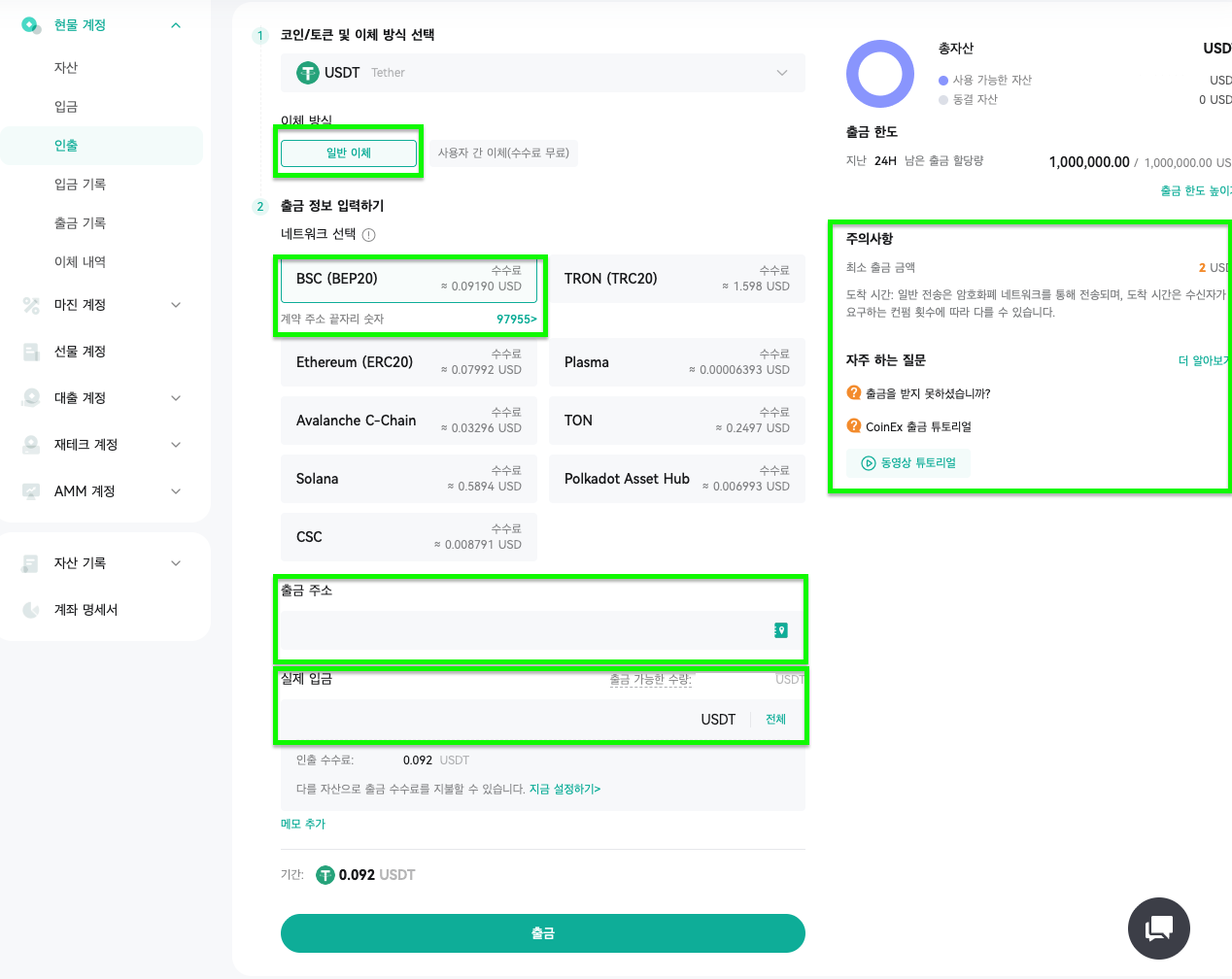The height and width of the screenshot is (979, 1232).
Task: Expand the 대출 계정 sidebar section
Action: (176, 398)
